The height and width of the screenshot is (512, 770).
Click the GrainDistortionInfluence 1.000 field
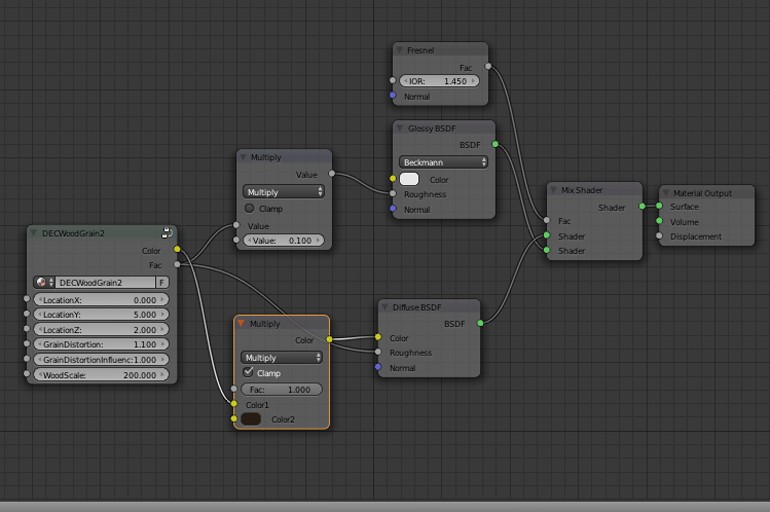coord(102,359)
